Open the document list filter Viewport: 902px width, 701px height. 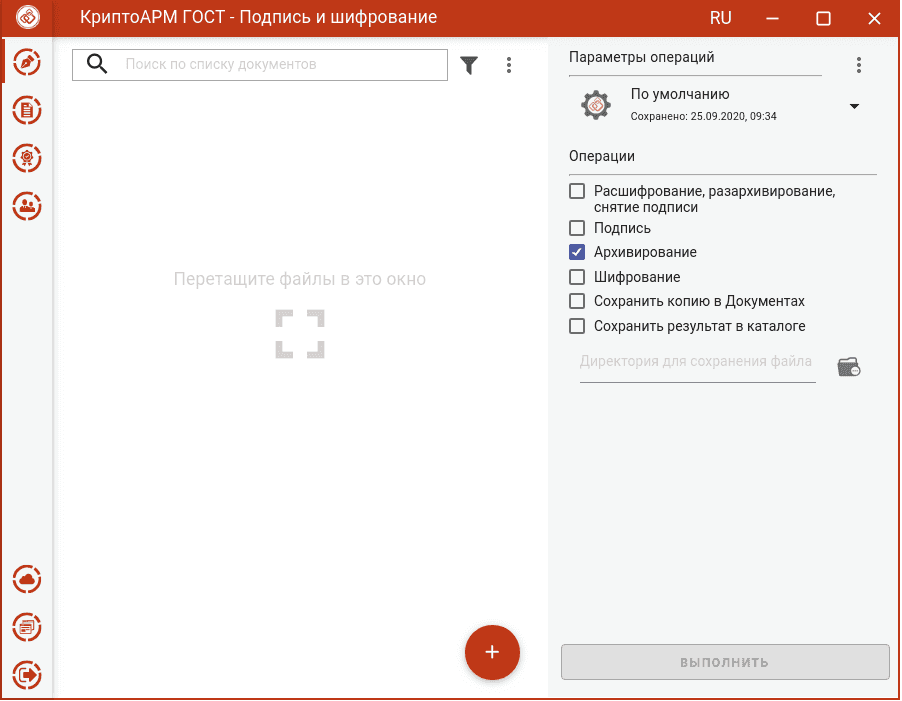pyautogui.click(x=469, y=65)
